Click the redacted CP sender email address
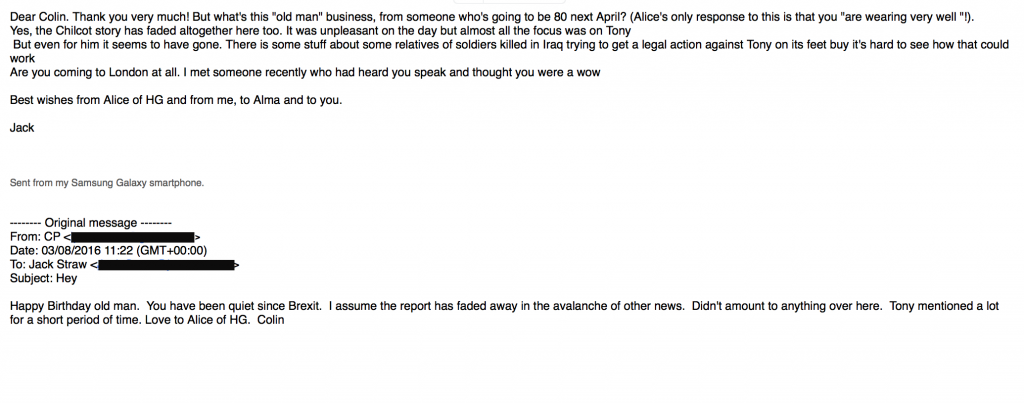The image size is (1024, 404). 133,238
